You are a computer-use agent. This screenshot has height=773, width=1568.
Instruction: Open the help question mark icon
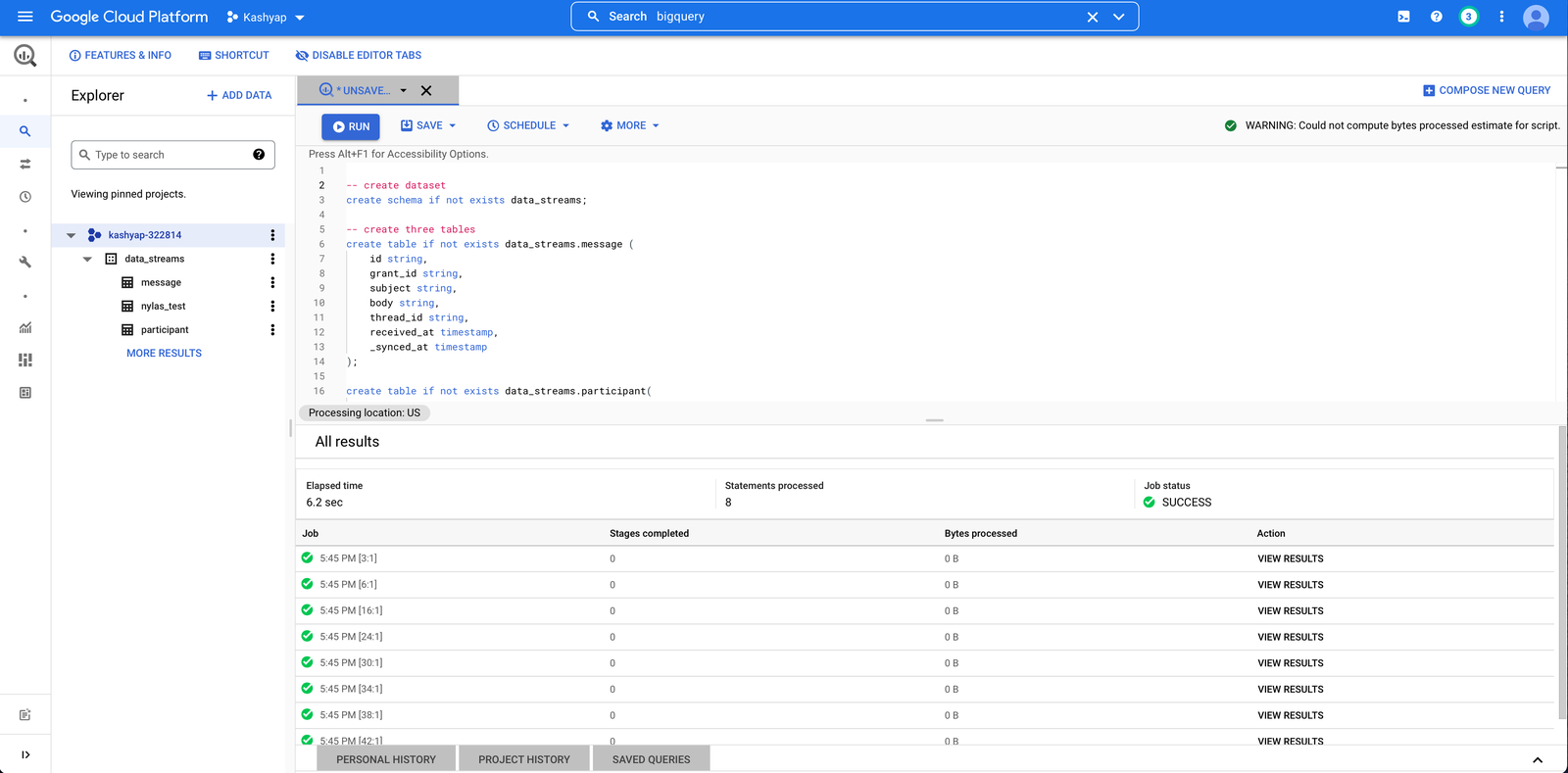1436,17
